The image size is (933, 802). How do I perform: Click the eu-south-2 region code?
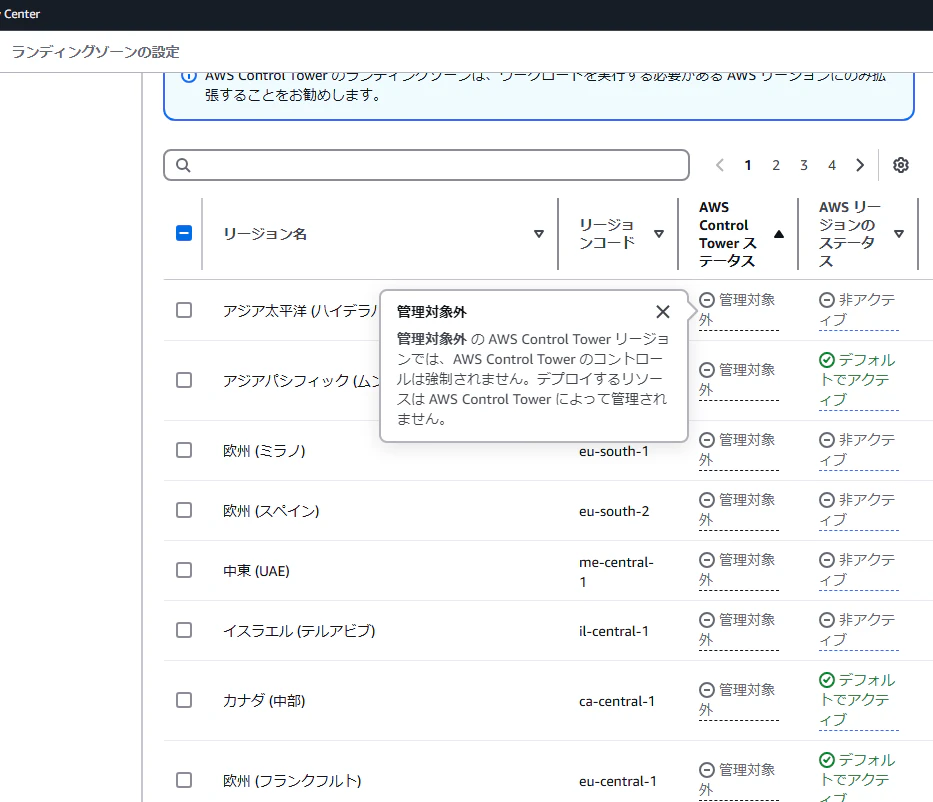(x=614, y=512)
